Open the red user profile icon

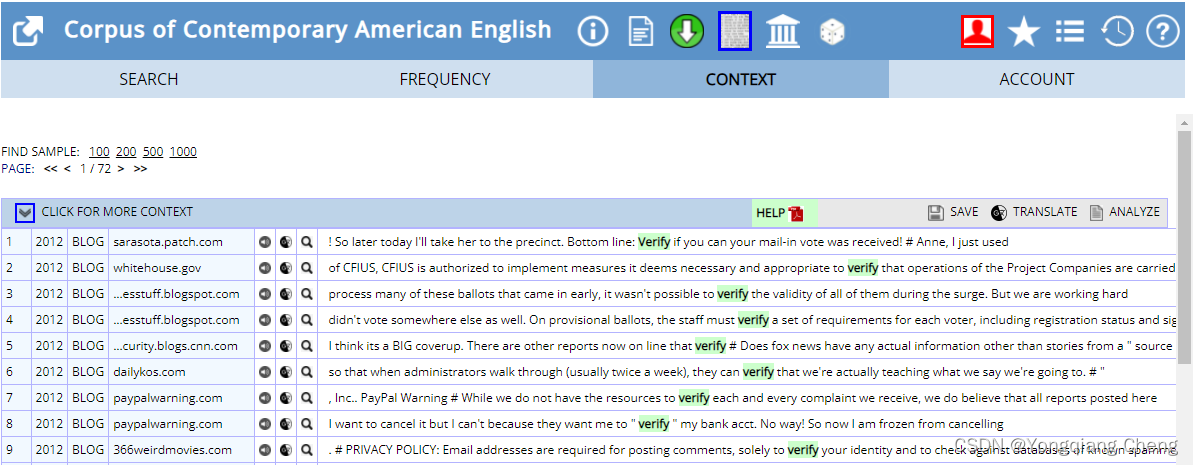pyautogui.click(x=978, y=31)
